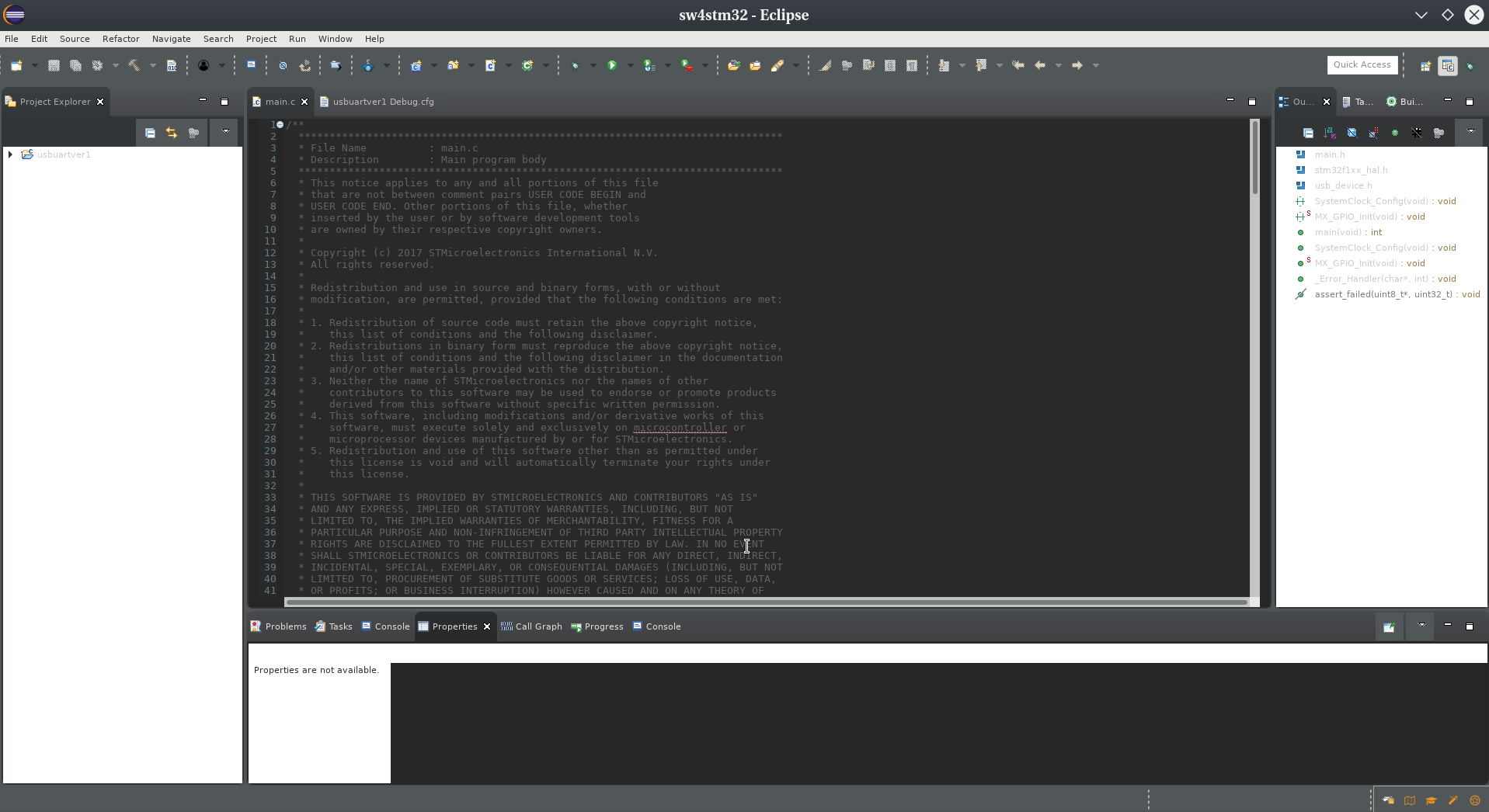Viewport: 1489px width, 812px height.
Task: Click the Back navigation arrow
Action: (x=1039, y=66)
